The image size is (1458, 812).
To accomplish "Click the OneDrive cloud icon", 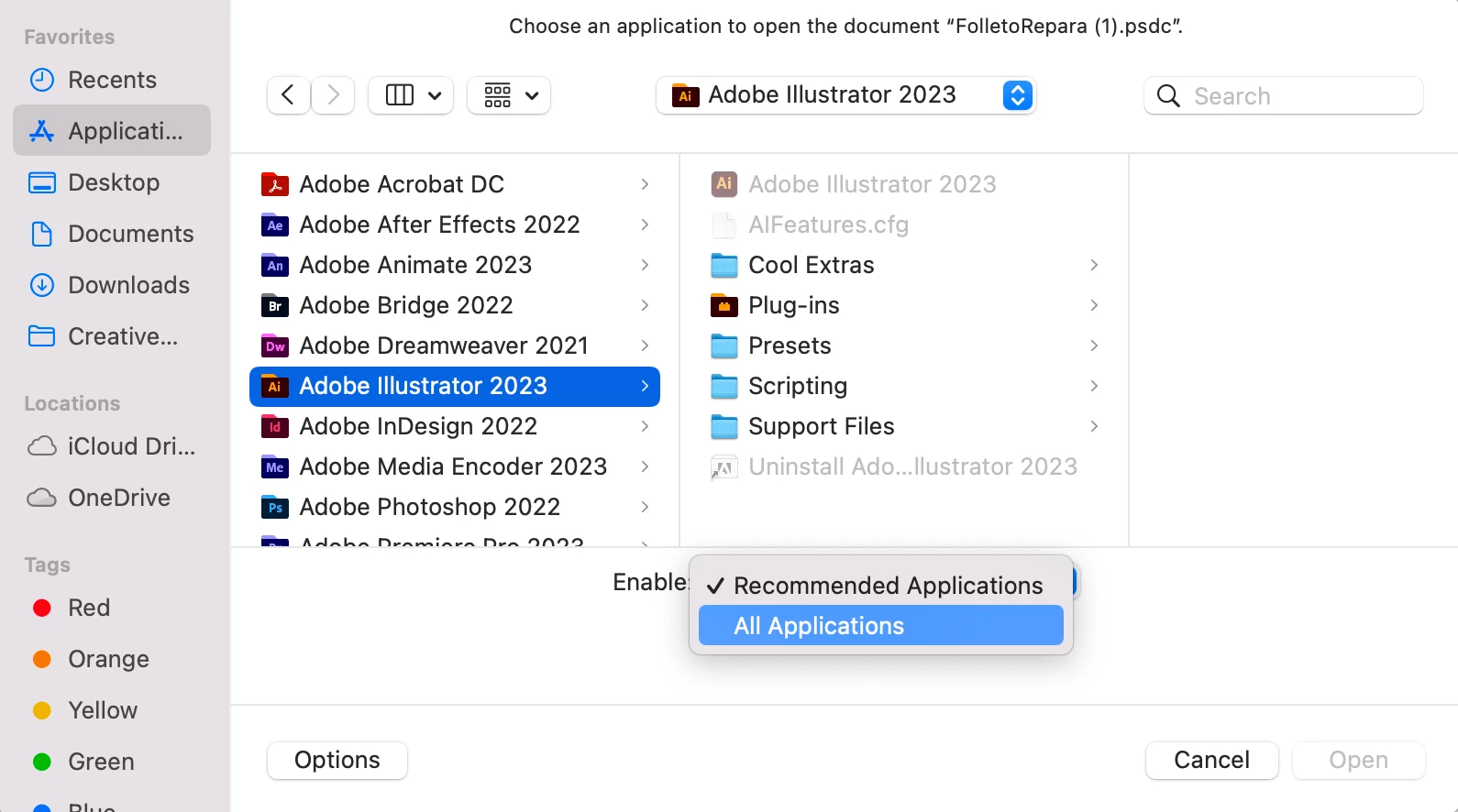I will [42, 498].
